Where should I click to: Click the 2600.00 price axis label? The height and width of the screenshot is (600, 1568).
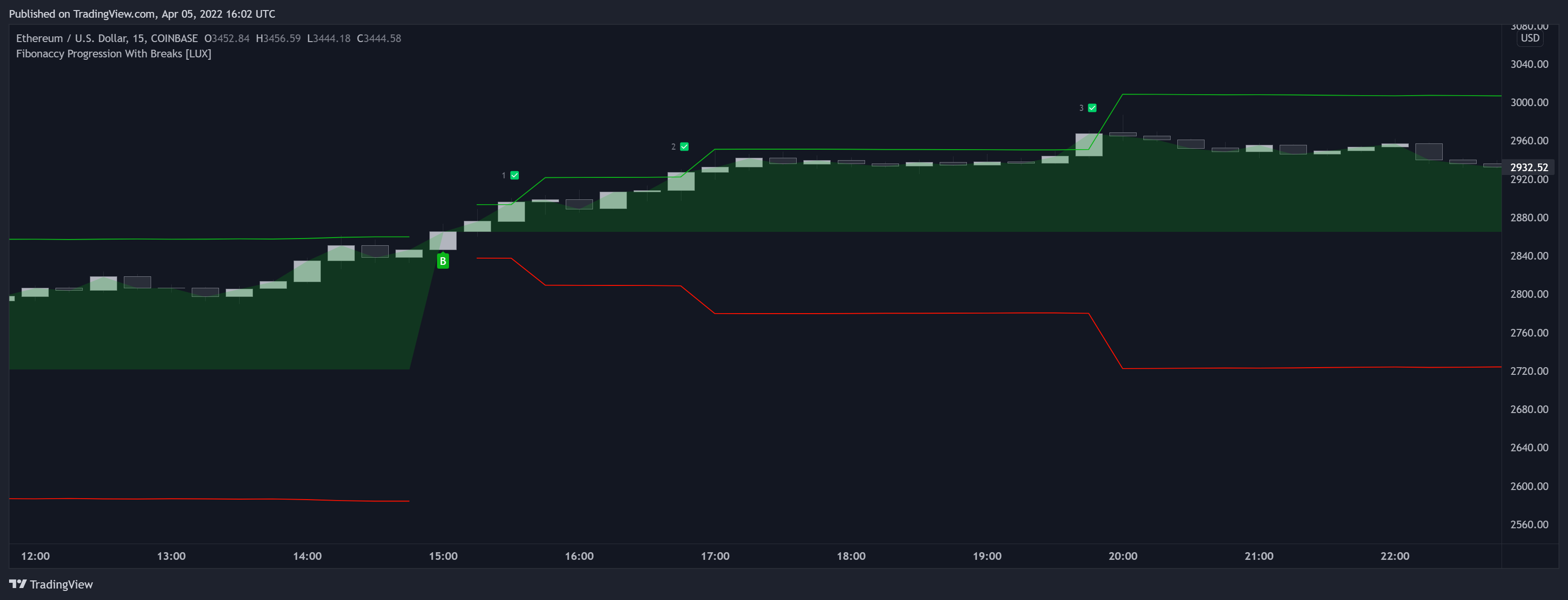[1529, 486]
